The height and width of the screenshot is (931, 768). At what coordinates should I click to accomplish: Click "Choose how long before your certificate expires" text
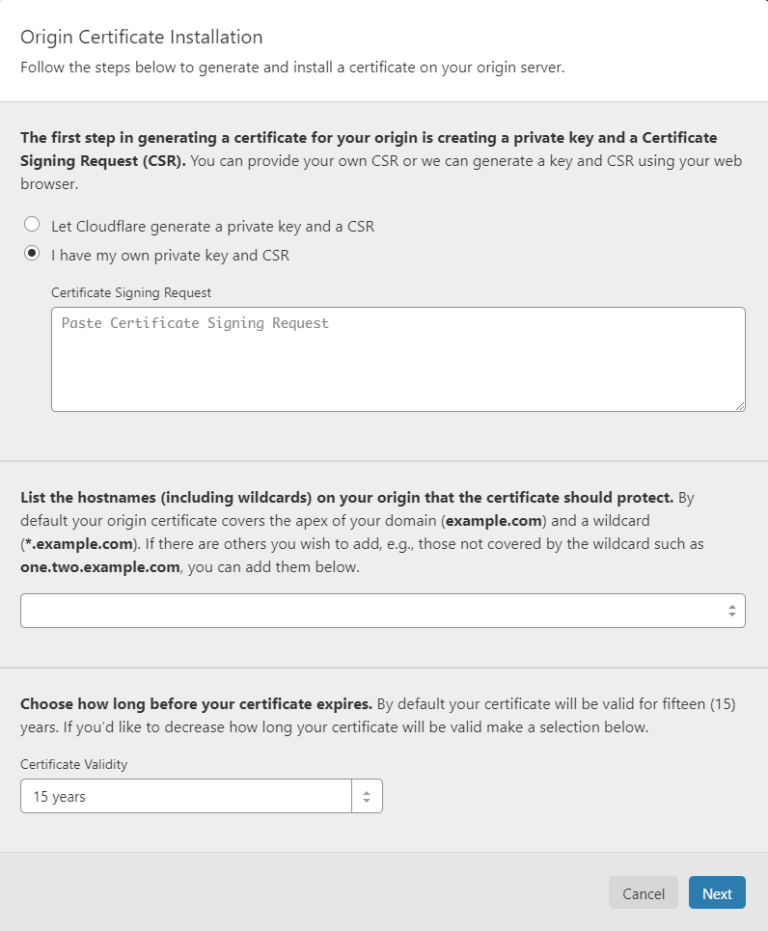[196, 703]
